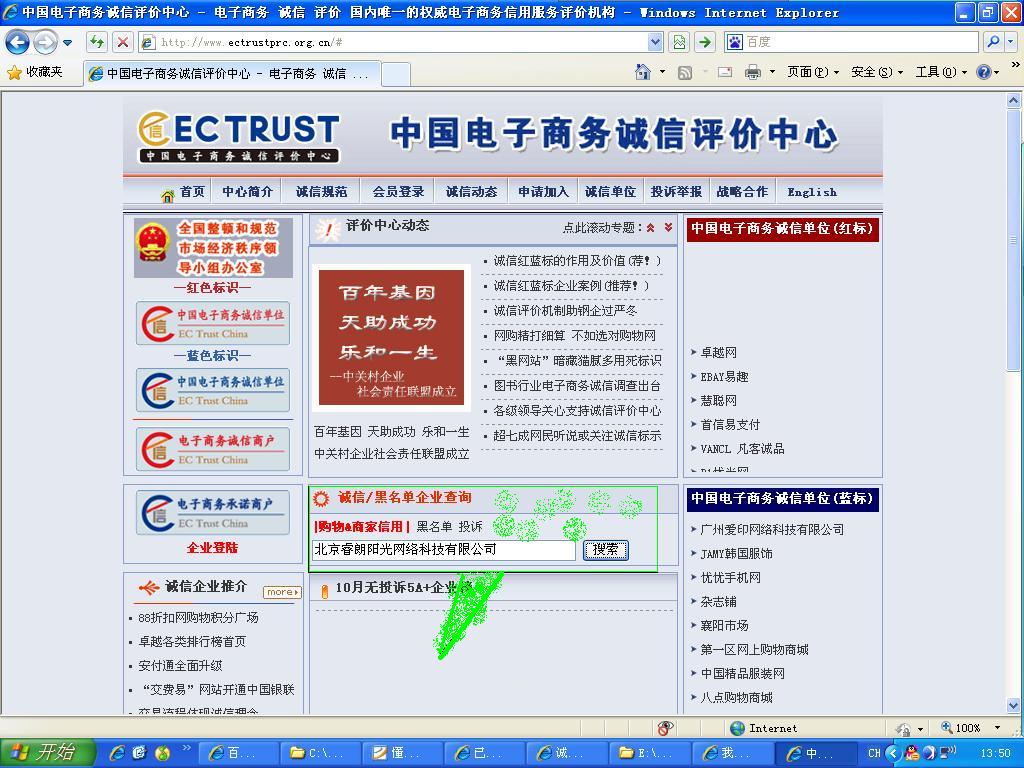Click the 企业登陆 red link

212,547
